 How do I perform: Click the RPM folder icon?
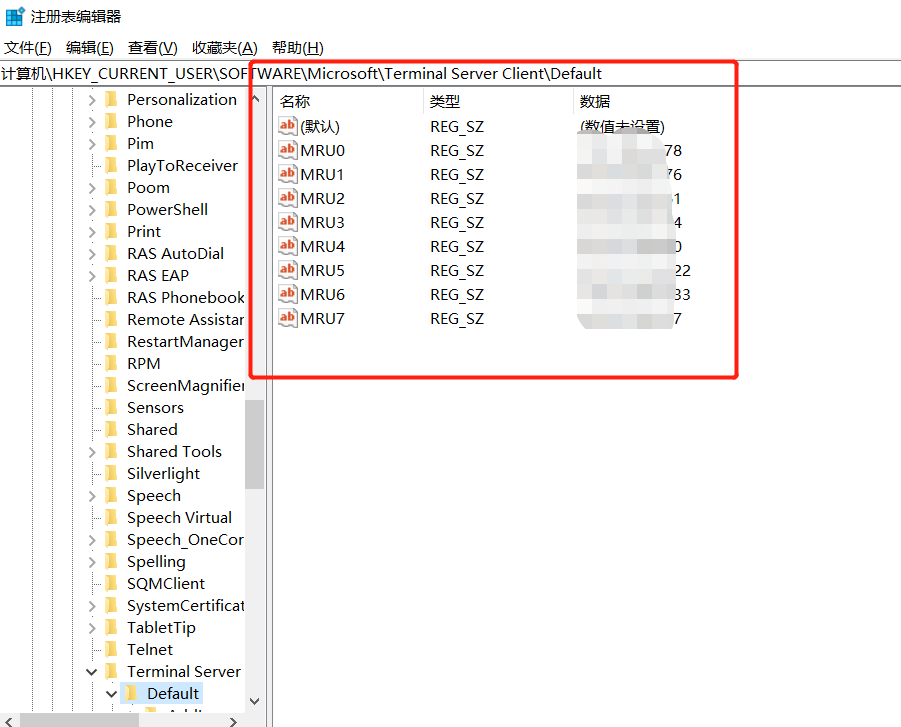[111, 363]
